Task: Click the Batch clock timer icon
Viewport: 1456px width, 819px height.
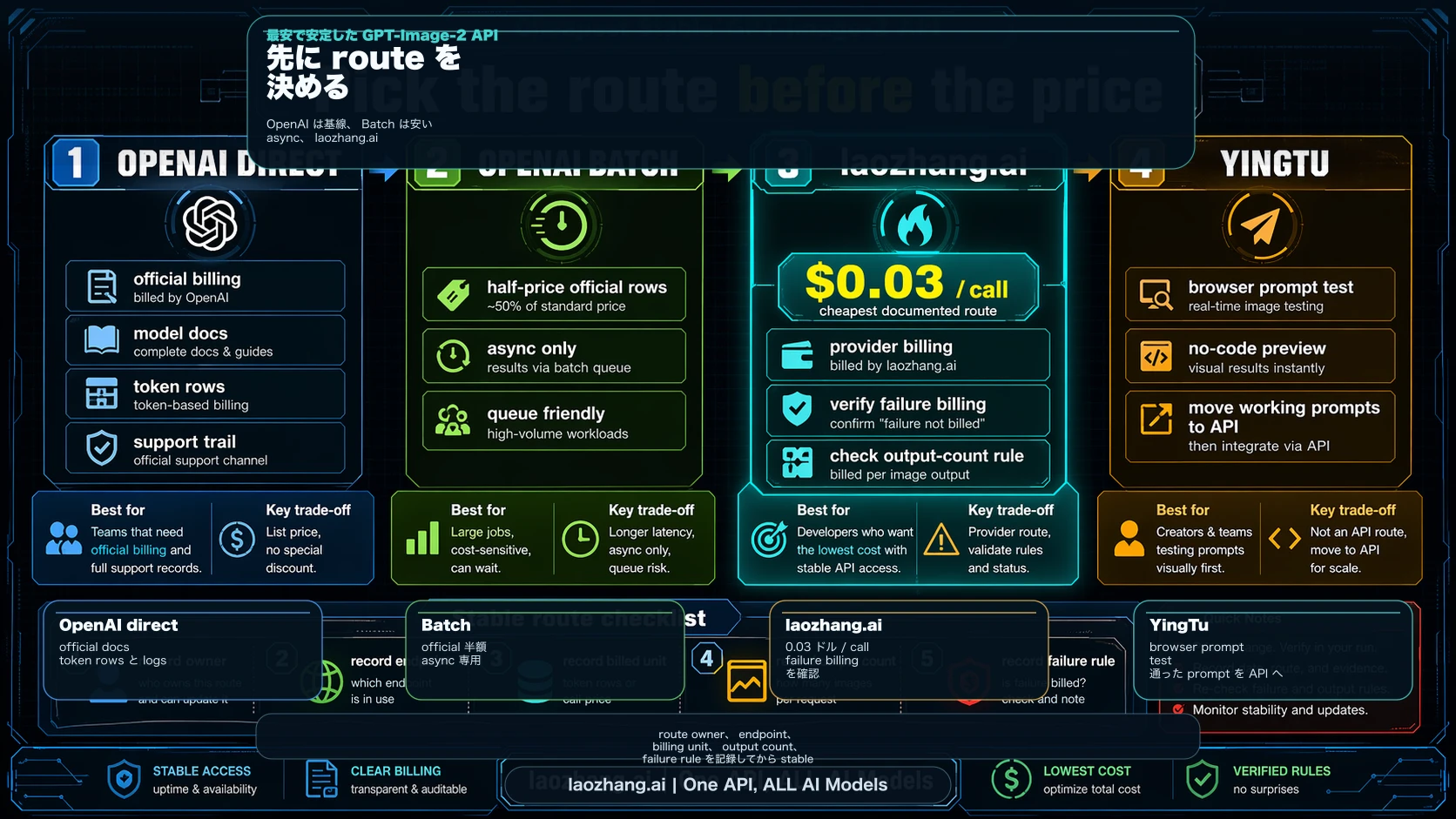Action: point(560,225)
